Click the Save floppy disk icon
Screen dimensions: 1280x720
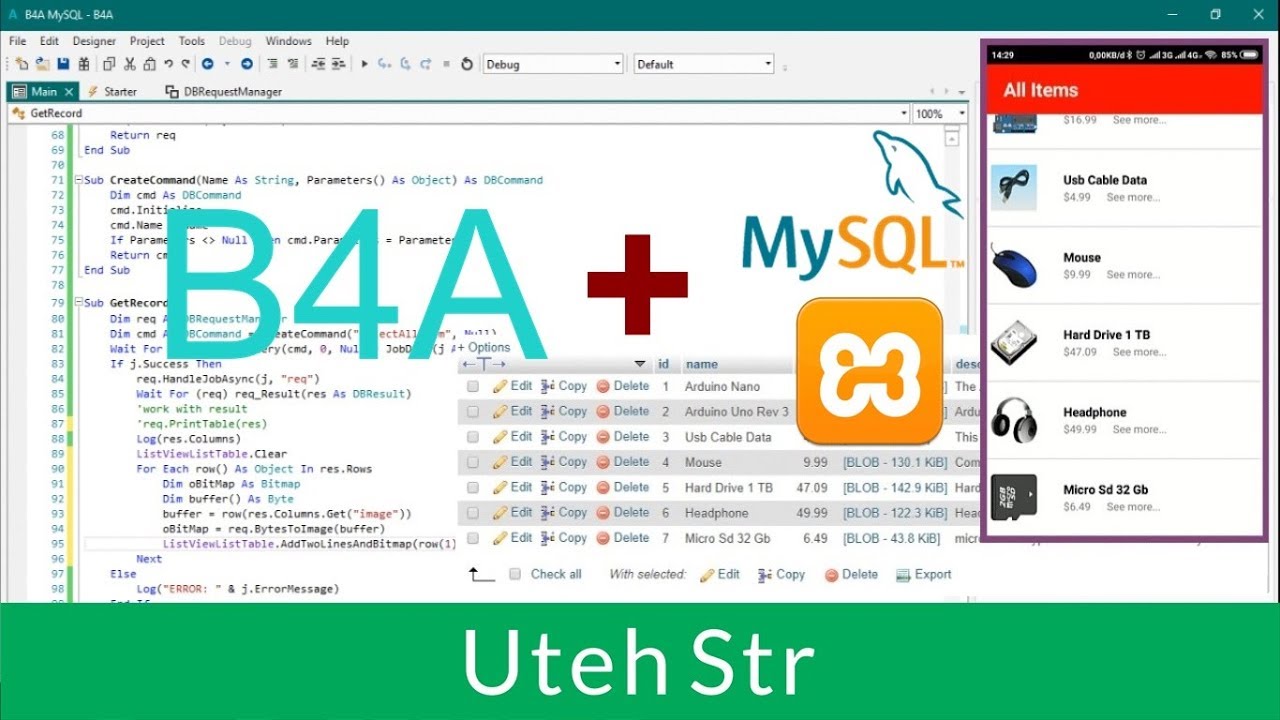[x=63, y=64]
